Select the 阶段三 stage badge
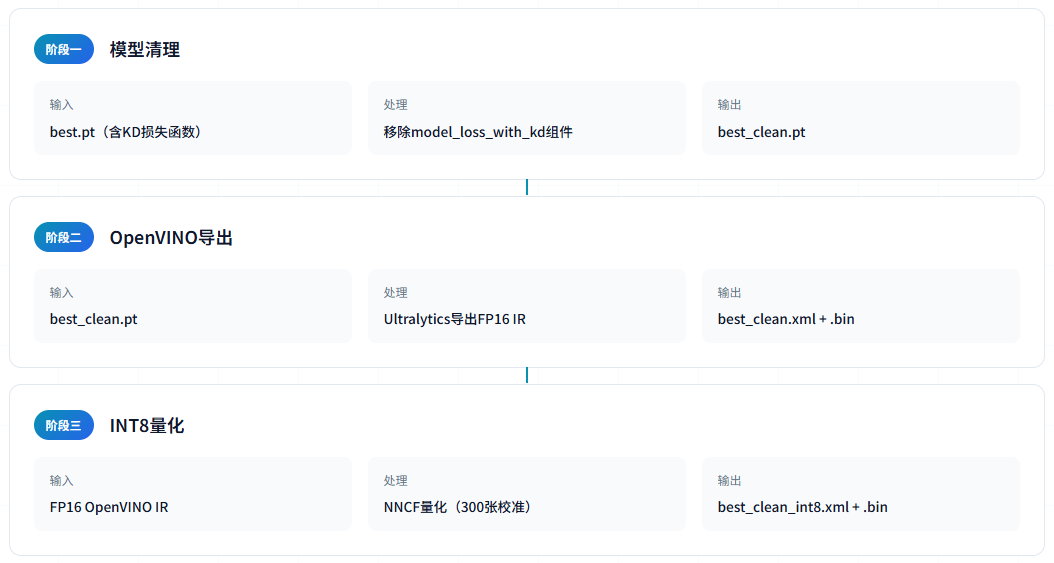 click(x=63, y=425)
